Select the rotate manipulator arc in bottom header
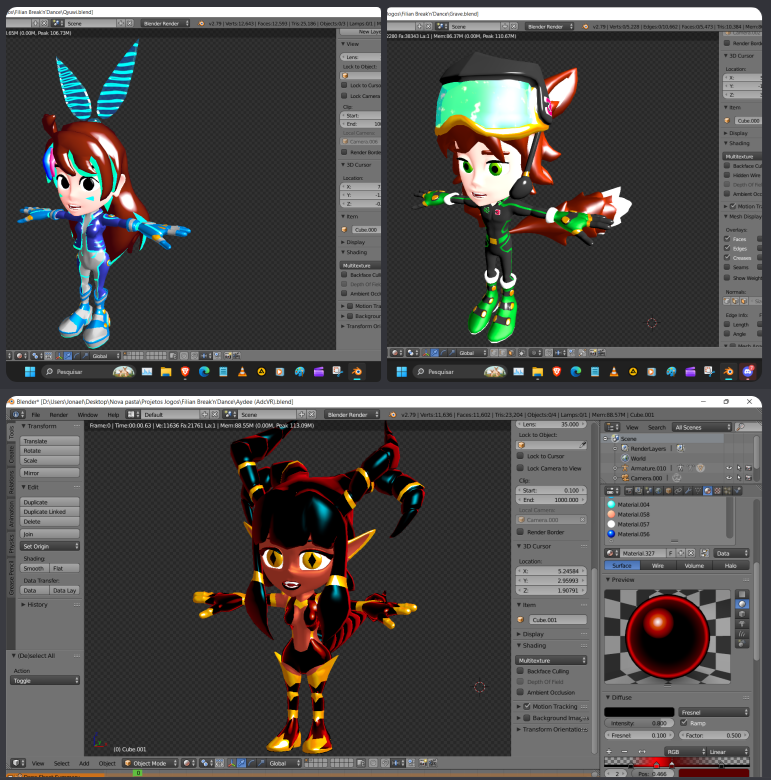Viewport: 771px width, 780px height. (x=251, y=763)
